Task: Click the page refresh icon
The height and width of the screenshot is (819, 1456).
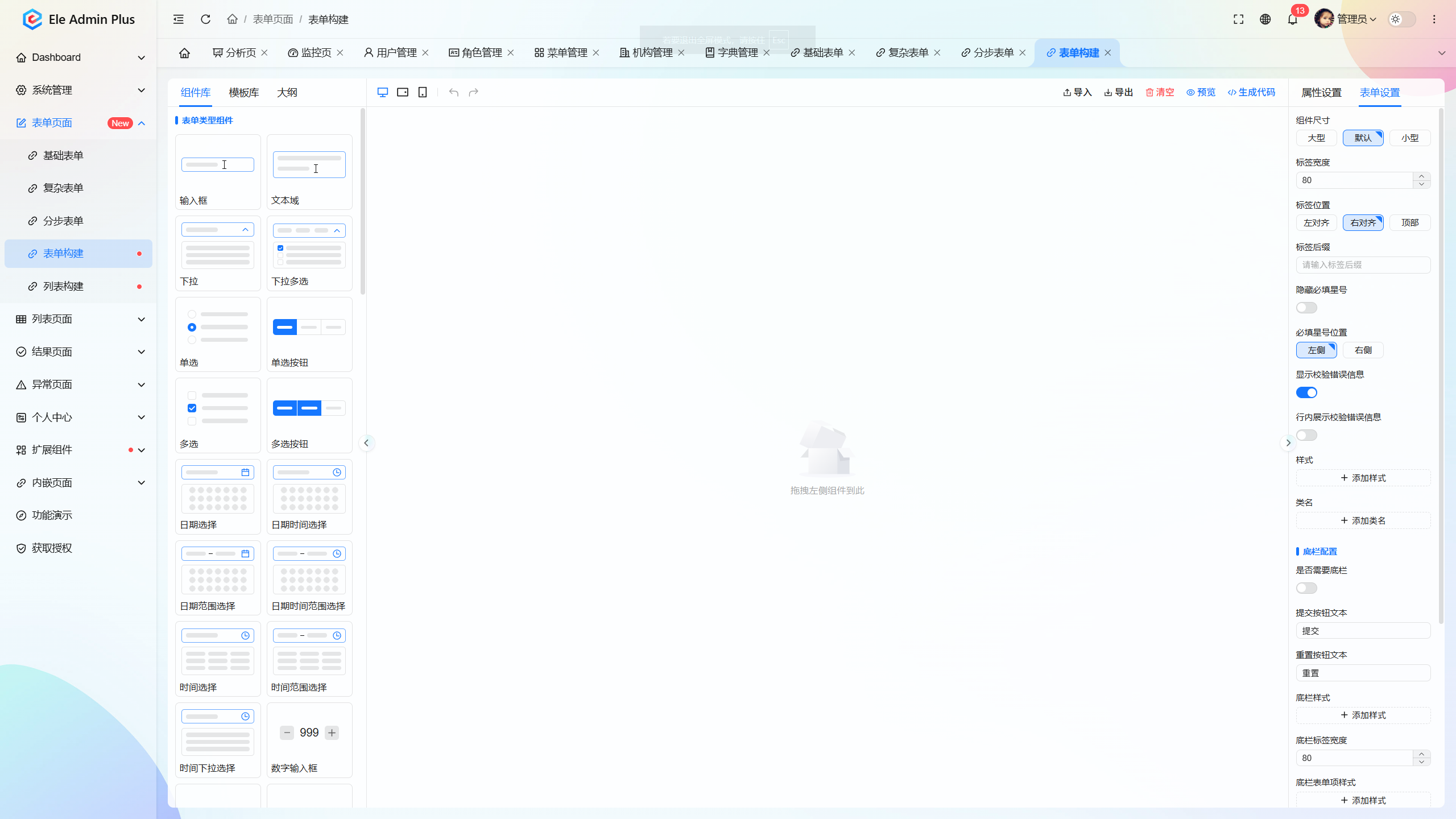Action: (206, 19)
